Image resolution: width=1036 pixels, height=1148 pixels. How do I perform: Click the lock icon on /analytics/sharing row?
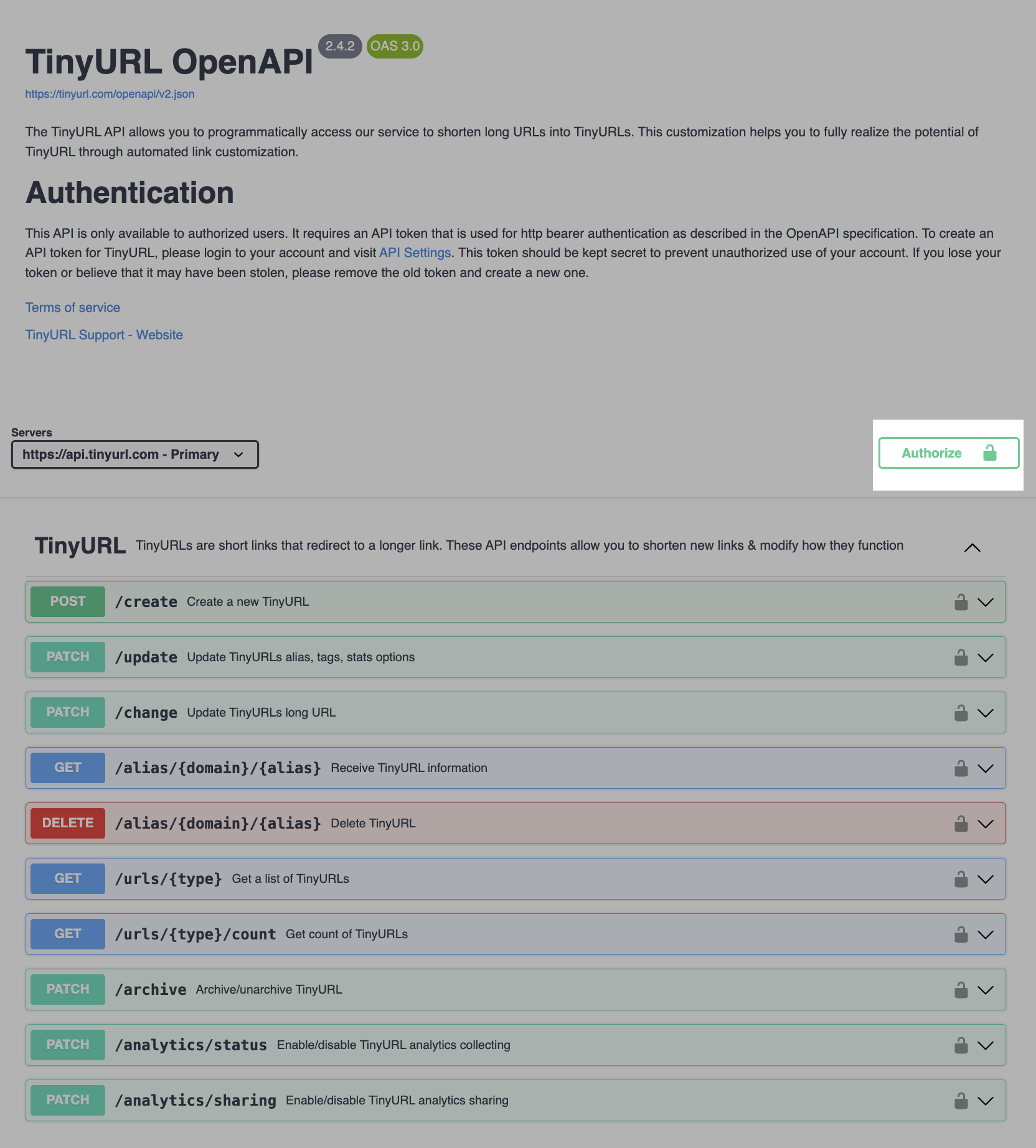[x=961, y=1101]
